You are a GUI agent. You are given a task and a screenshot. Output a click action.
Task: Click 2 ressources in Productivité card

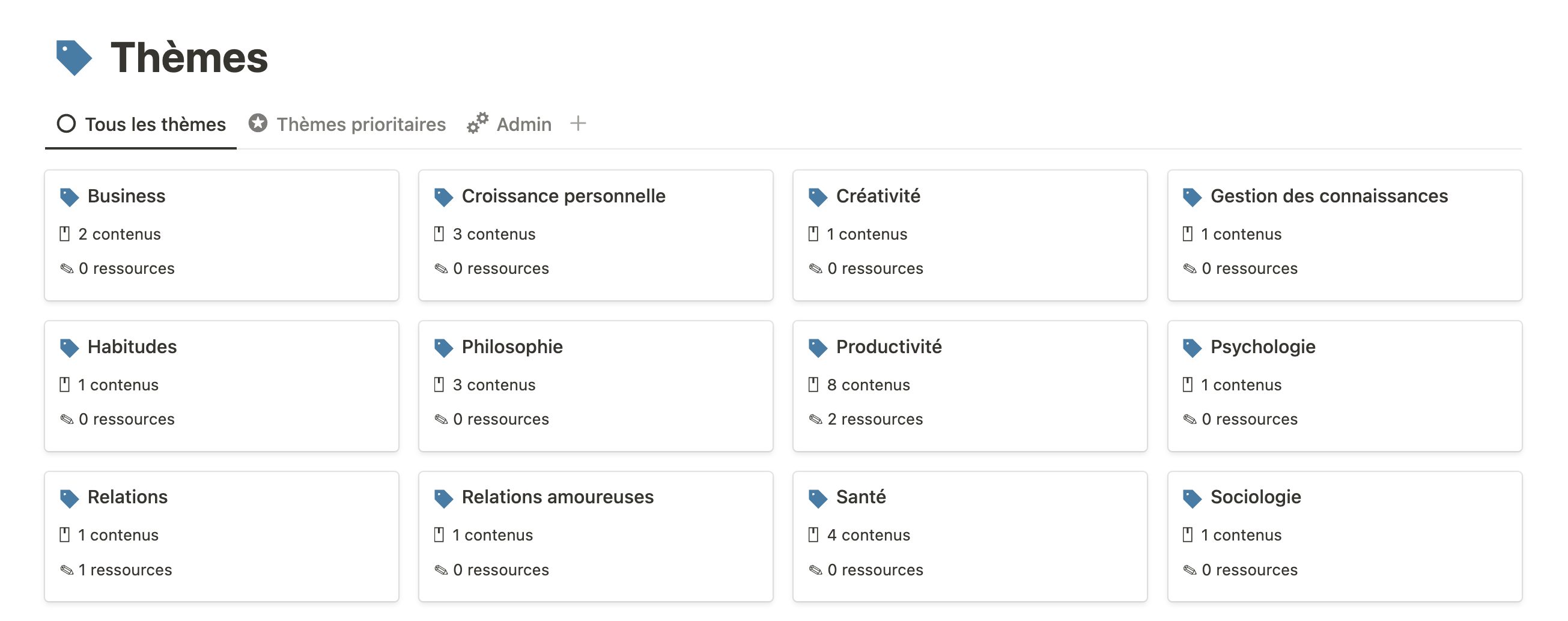(874, 420)
